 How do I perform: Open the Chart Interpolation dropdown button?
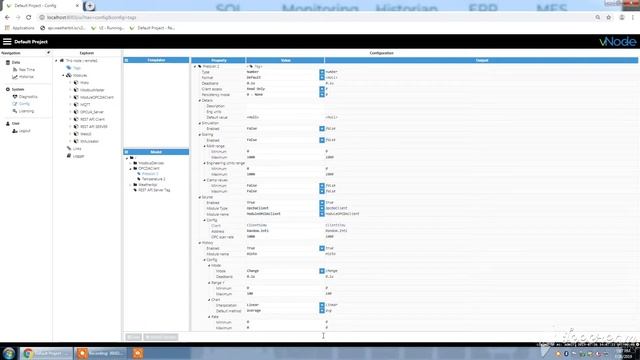coord(322,305)
